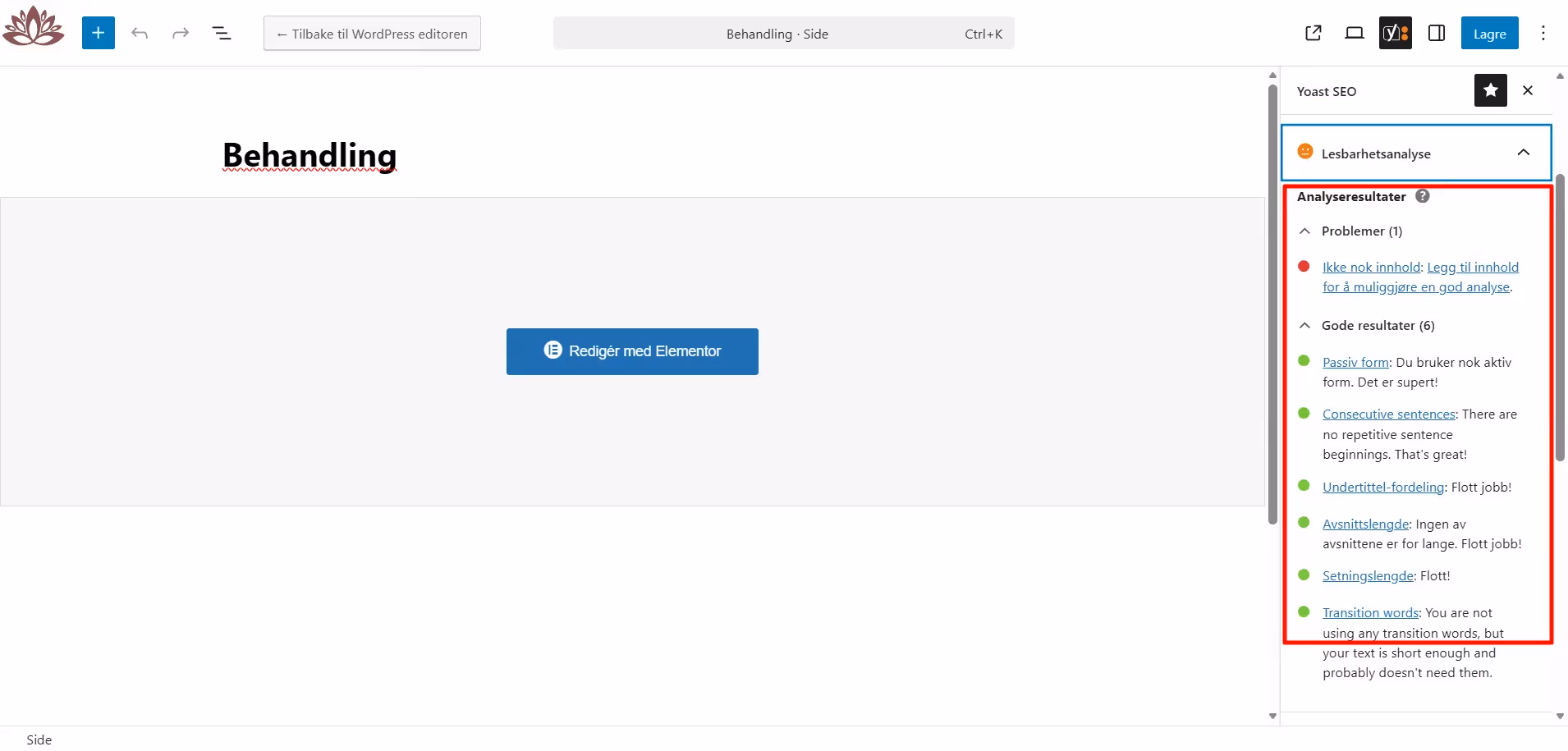The image size is (1568, 751).
Task: Go back to the WordPress editor
Action: pos(372,34)
